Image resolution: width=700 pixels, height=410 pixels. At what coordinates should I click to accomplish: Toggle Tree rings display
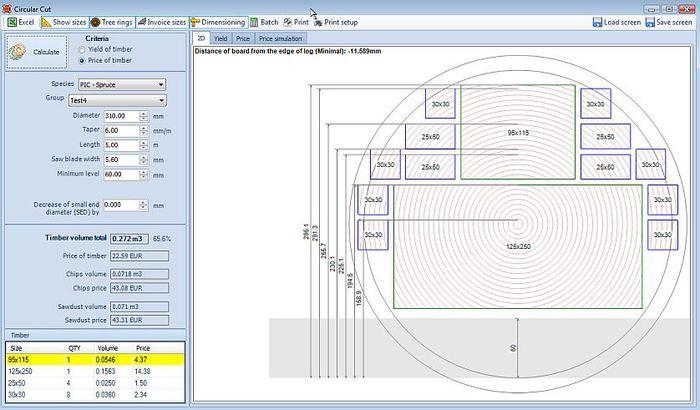point(111,21)
